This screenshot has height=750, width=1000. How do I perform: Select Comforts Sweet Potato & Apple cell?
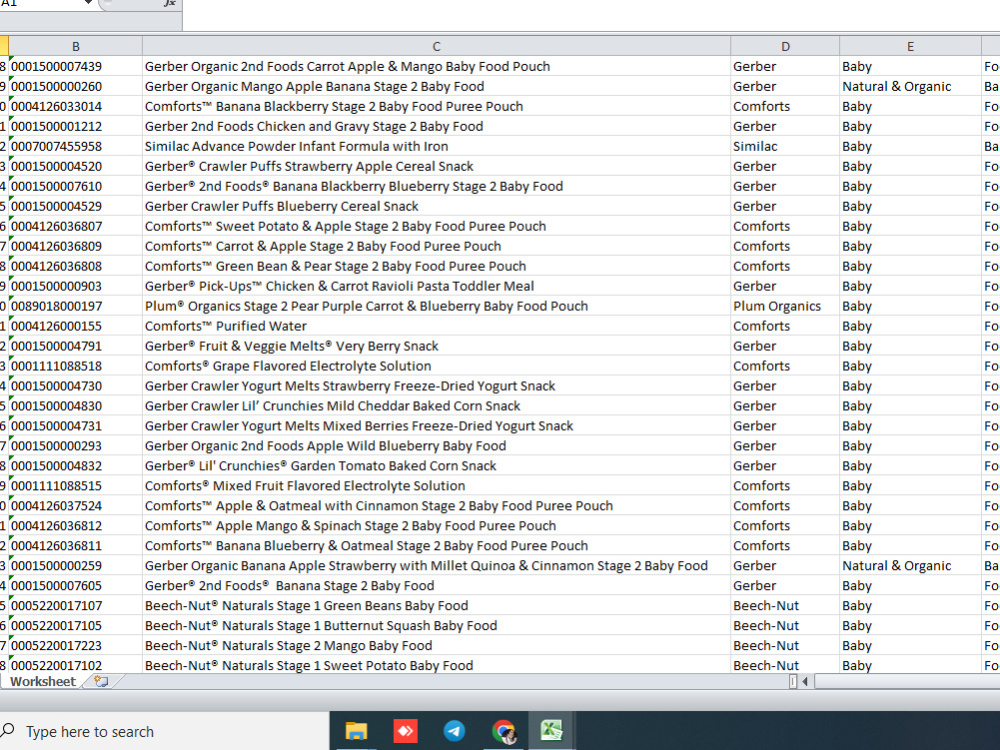[x=436, y=226]
